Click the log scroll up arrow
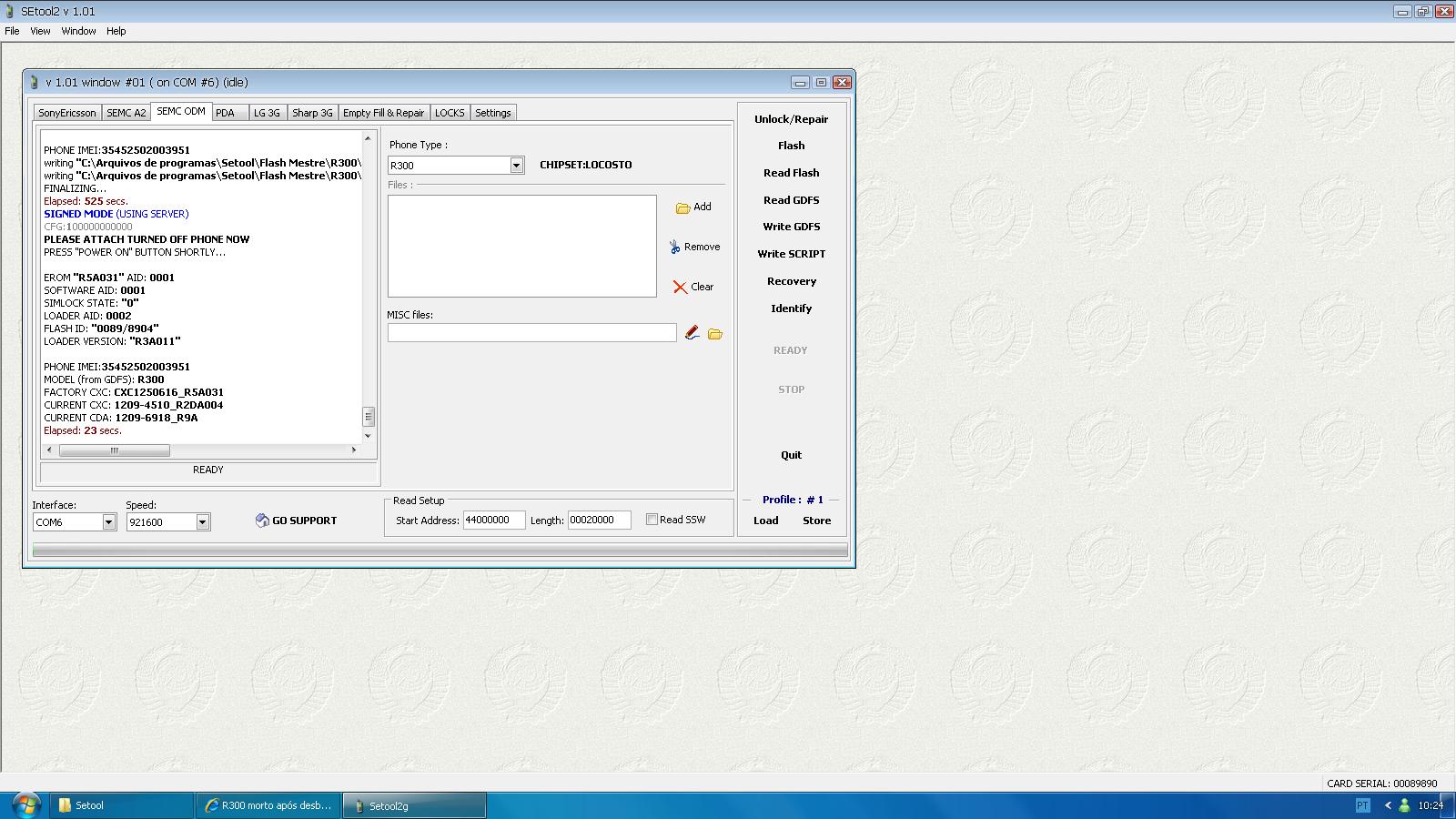This screenshot has width=1456, height=819. pos(368,138)
